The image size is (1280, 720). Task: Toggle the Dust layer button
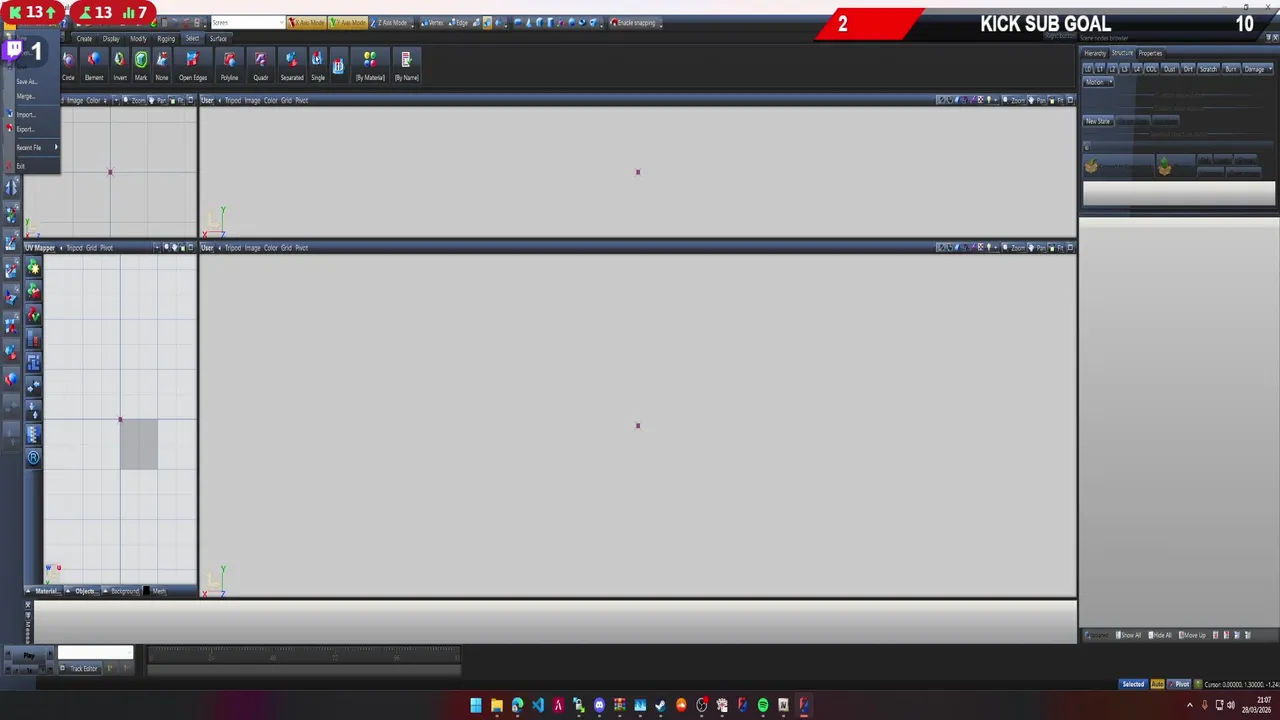tap(1169, 69)
